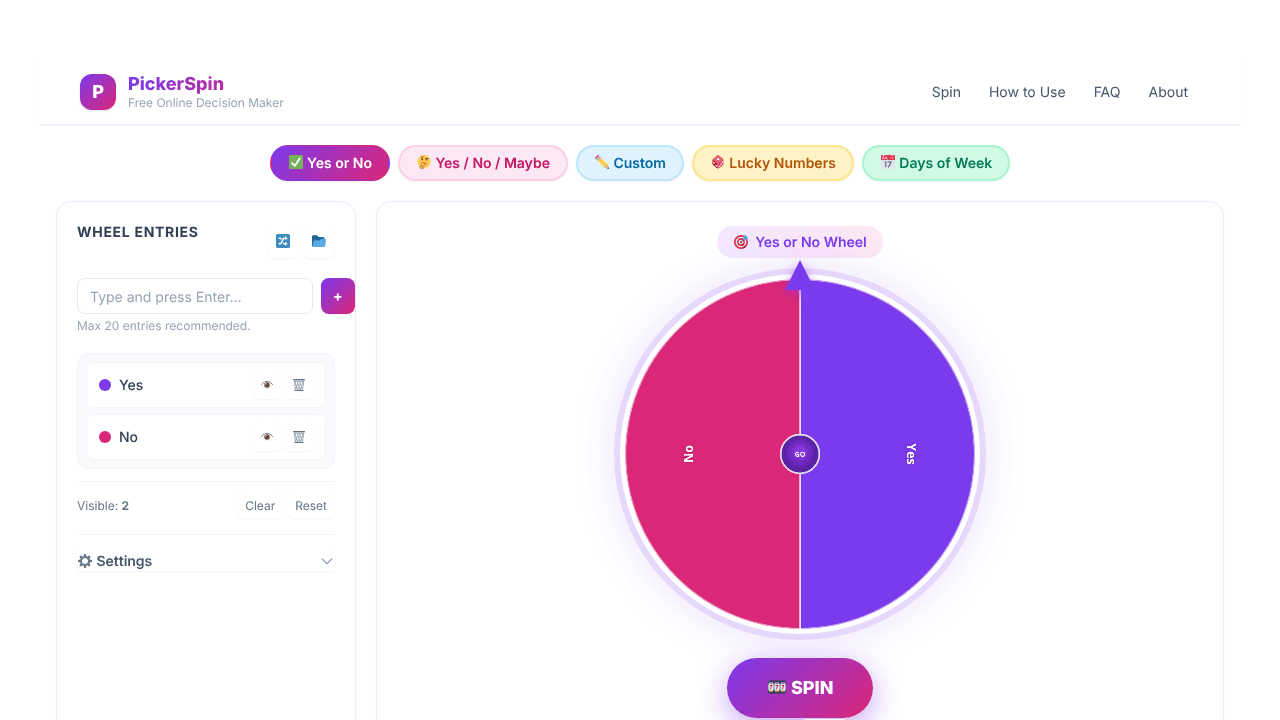Click the pink No color dot

pyautogui.click(x=105, y=437)
